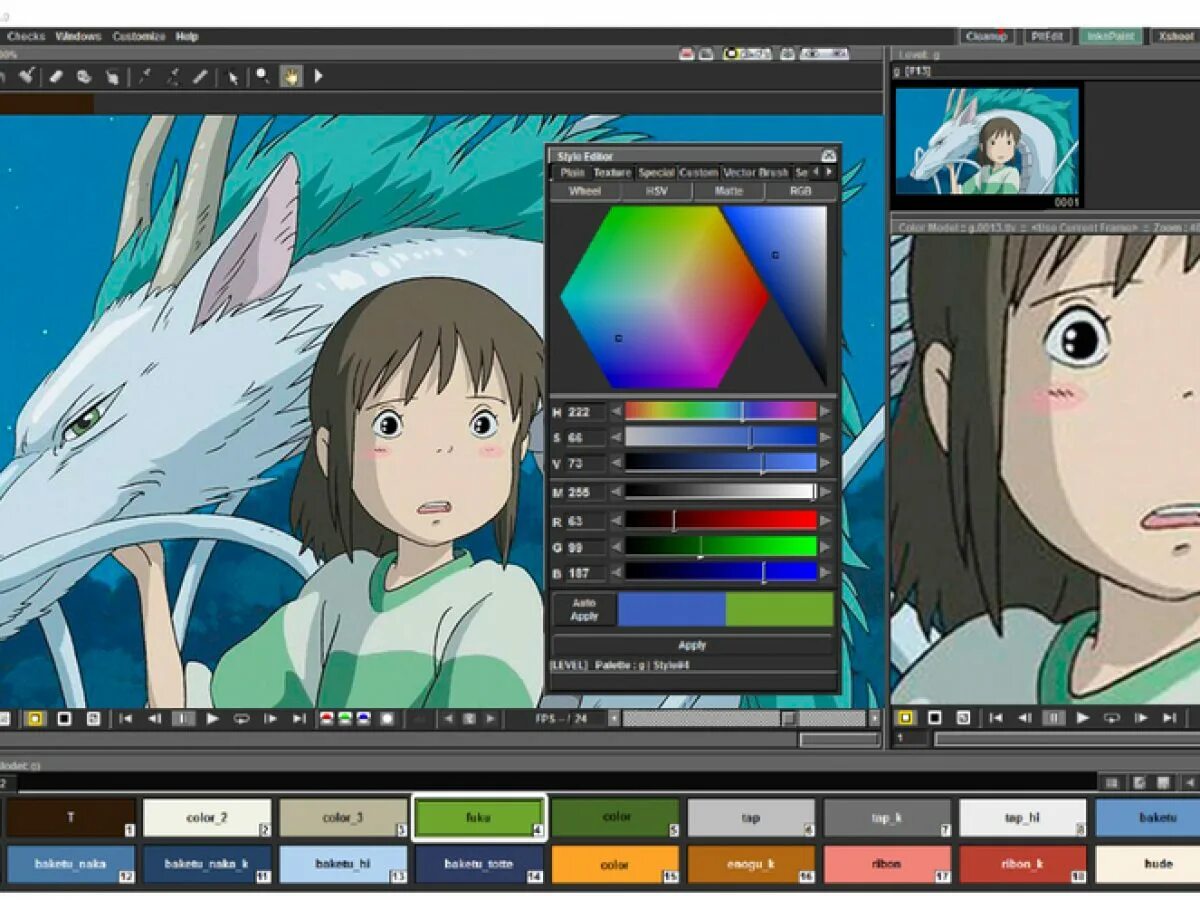Increase the B value with right arrow
Screen dimensions: 1200x900
pyautogui.click(x=825, y=572)
